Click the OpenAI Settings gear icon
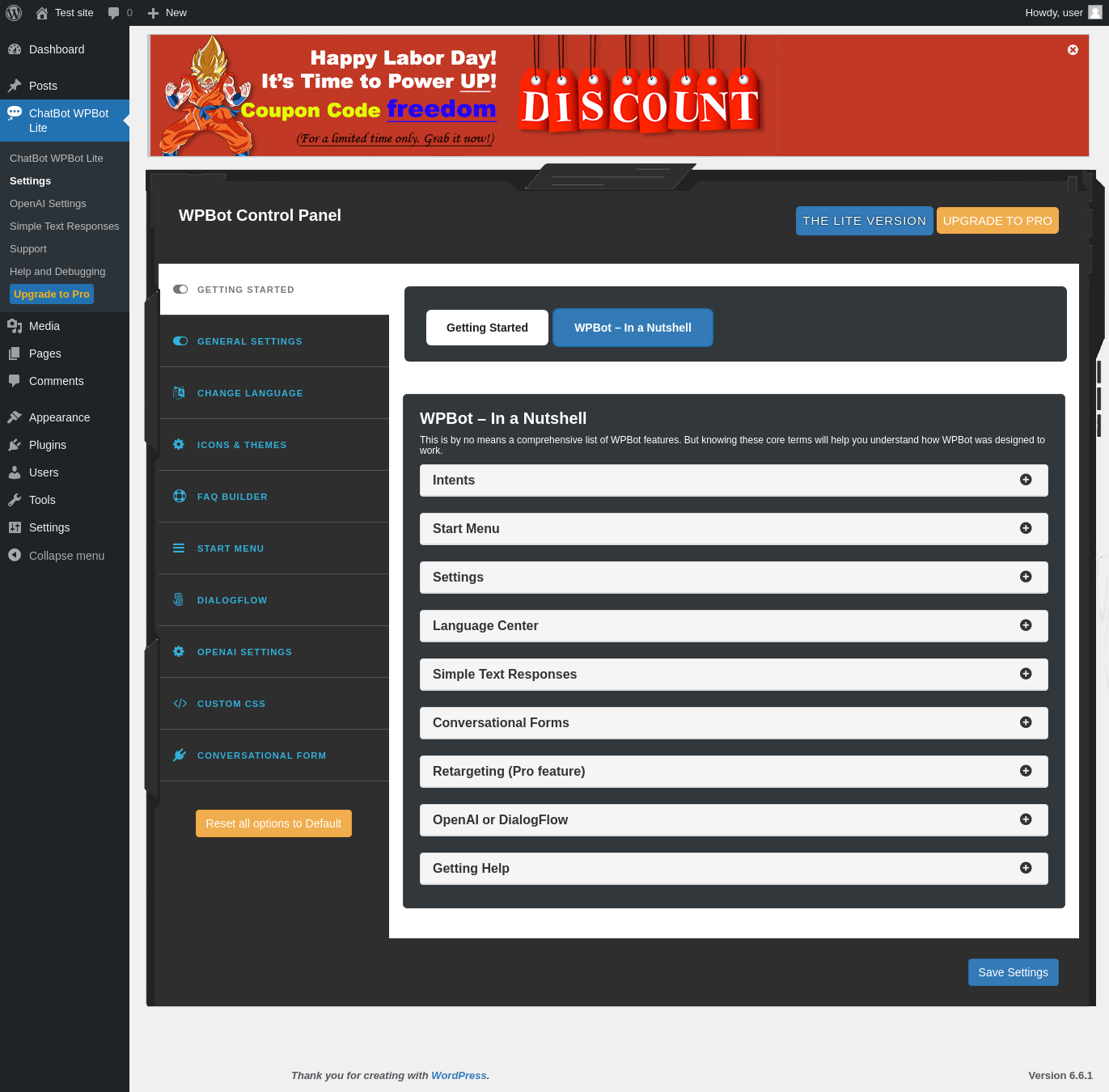 [x=179, y=652]
